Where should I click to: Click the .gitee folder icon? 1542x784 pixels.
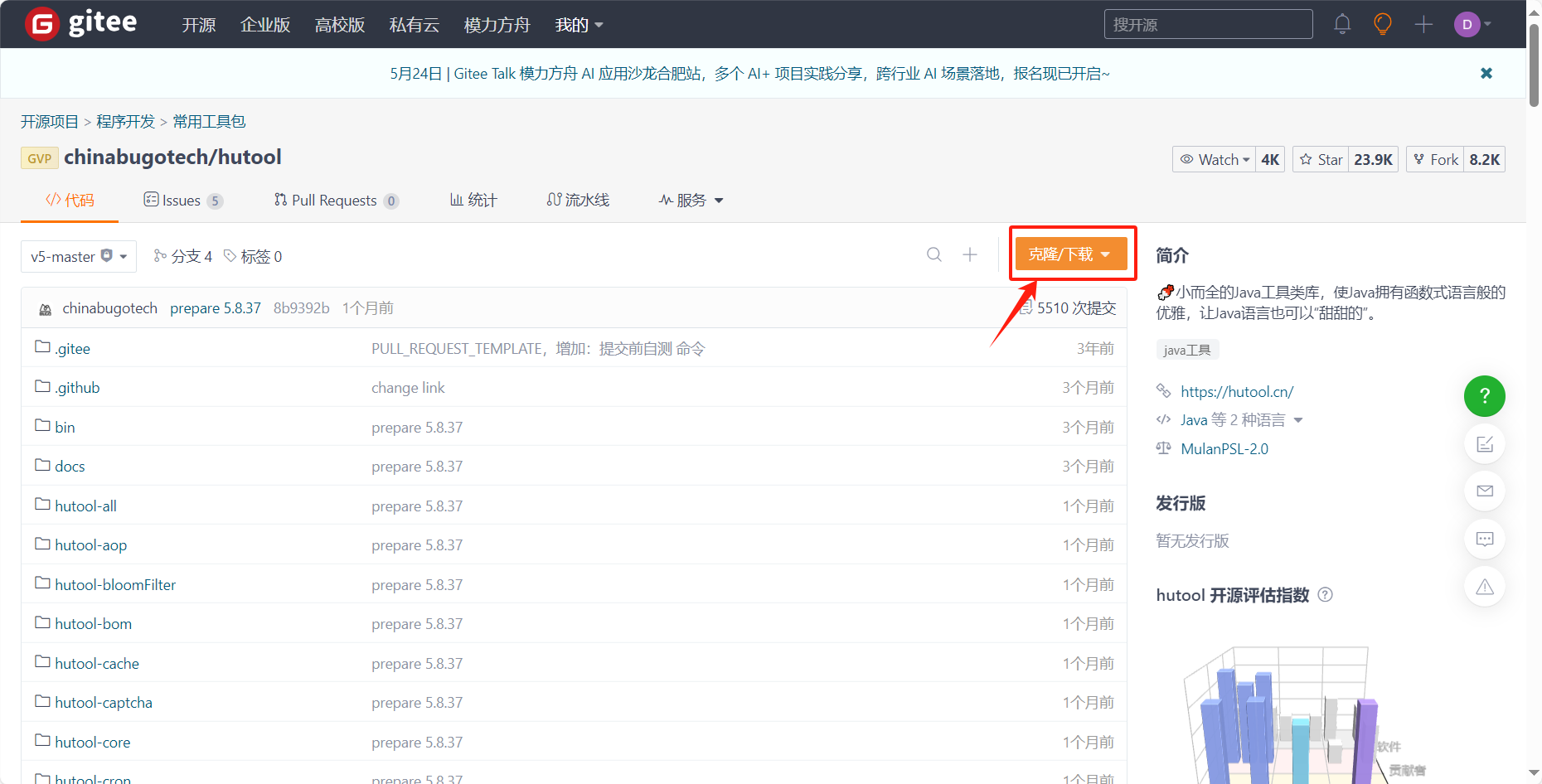[42, 346]
